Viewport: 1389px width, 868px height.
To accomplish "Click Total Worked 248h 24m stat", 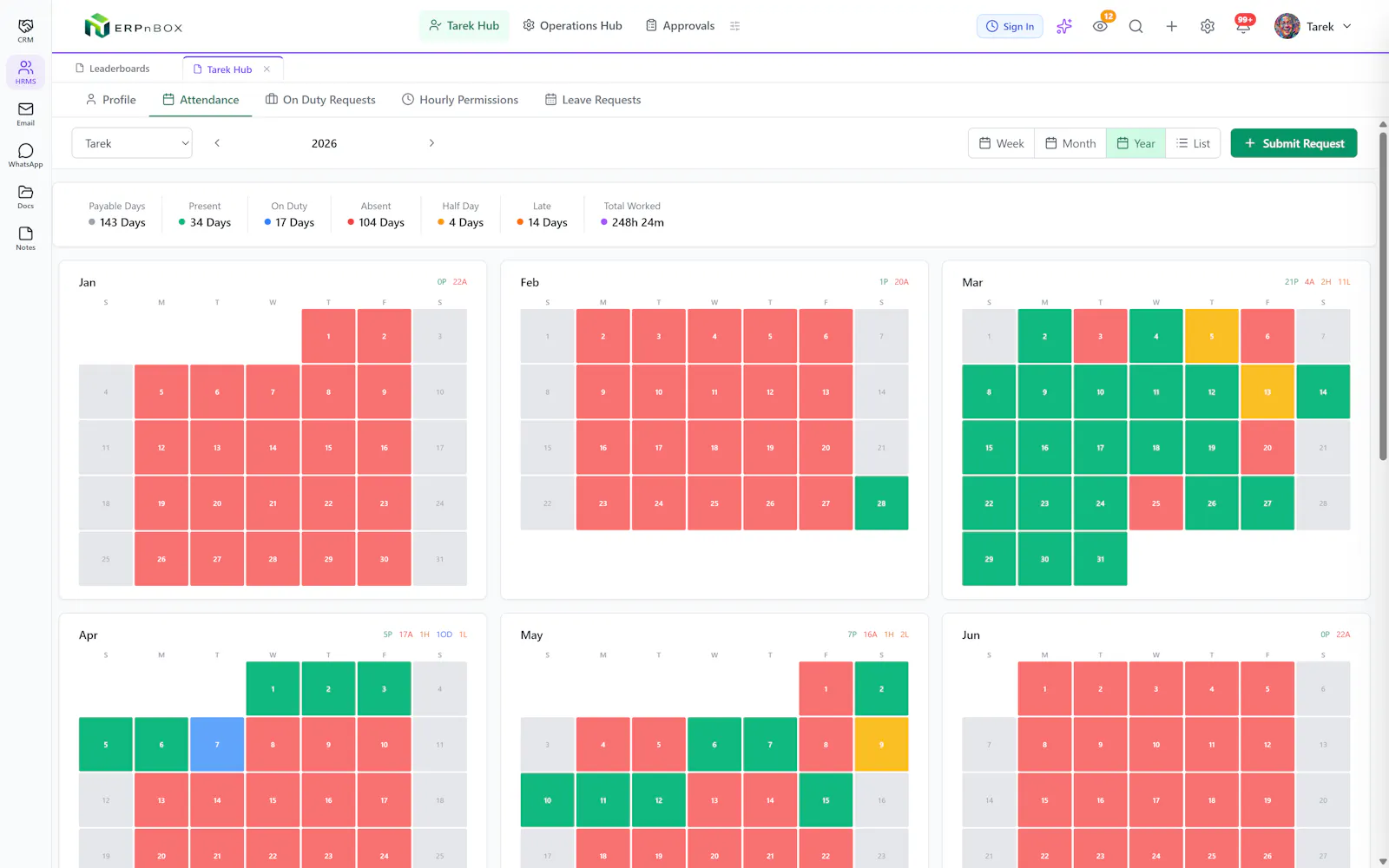I will tap(632, 214).
